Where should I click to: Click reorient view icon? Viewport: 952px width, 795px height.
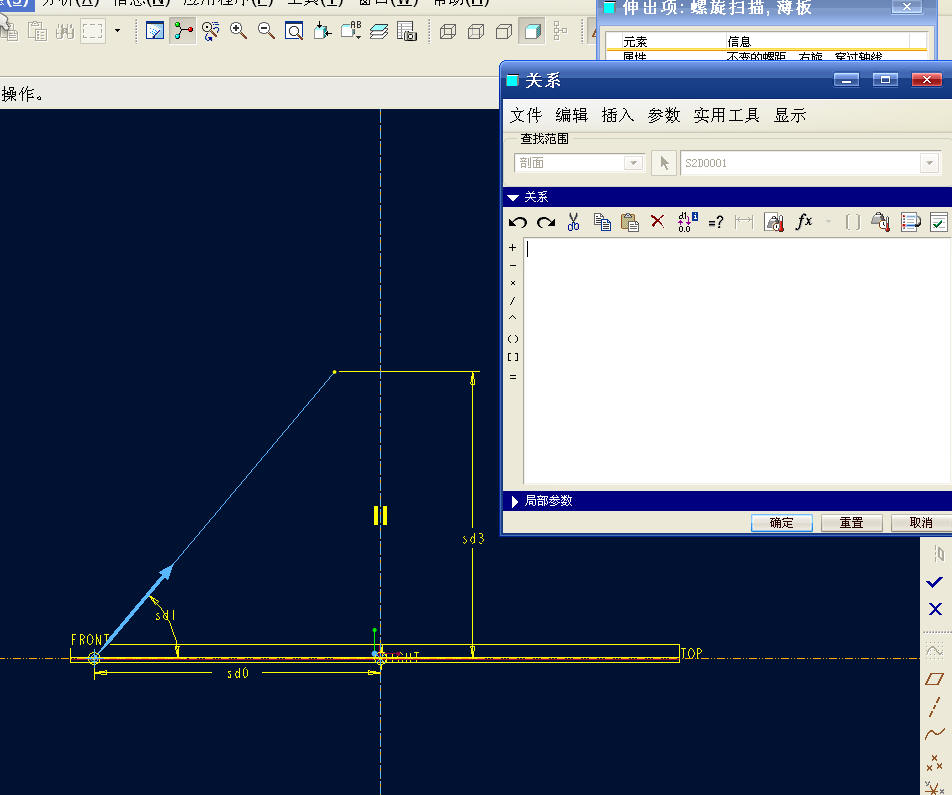(322, 31)
